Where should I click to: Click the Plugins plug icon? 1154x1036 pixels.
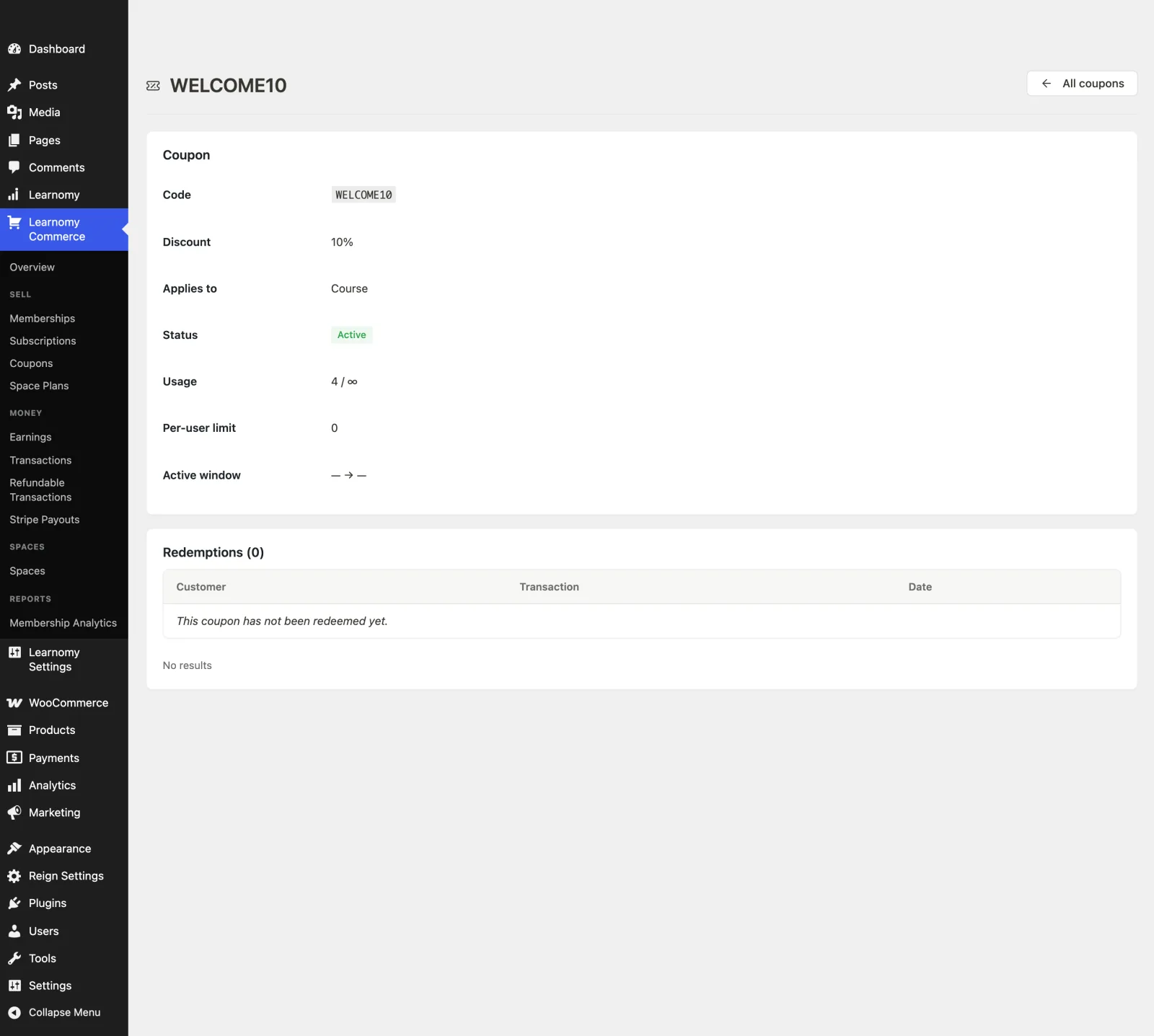pyautogui.click(x=14, y=903)
